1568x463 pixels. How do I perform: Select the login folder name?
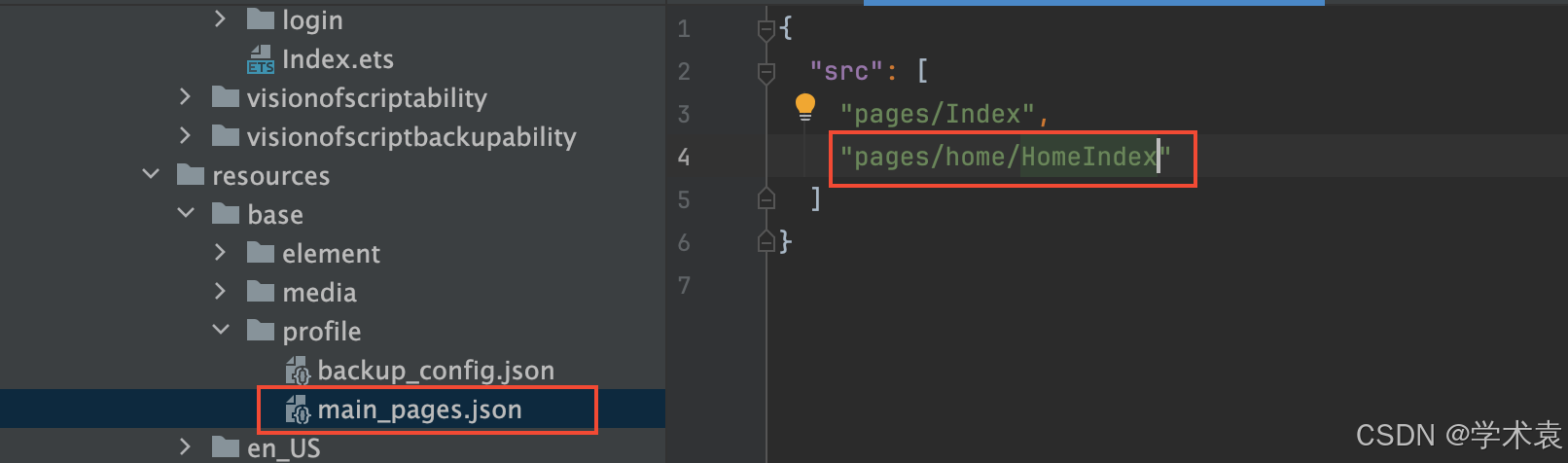(312, 19)
